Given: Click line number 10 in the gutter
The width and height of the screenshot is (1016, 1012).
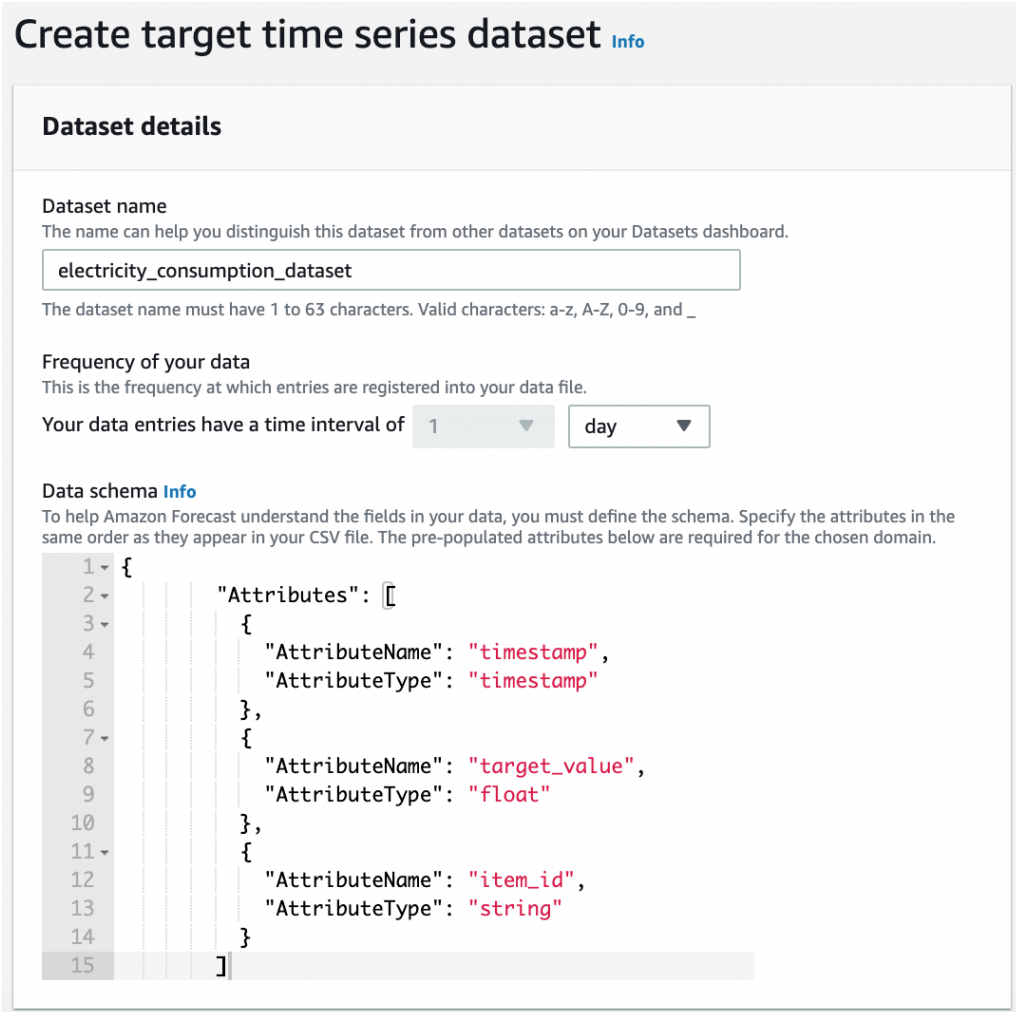Looking at the screenshot, I should (x=82, y=823).
